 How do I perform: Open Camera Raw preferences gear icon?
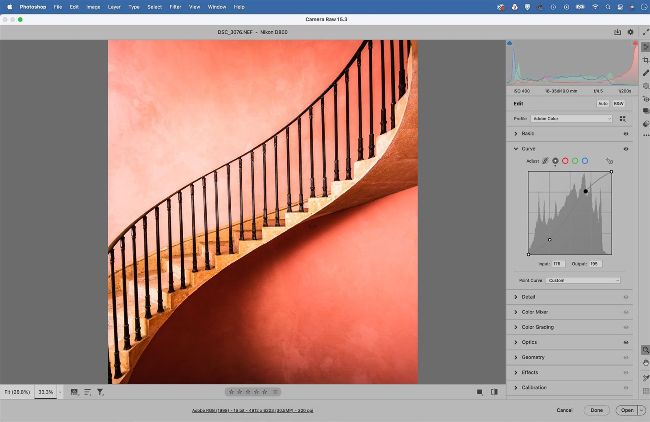[x=630, y=32]
